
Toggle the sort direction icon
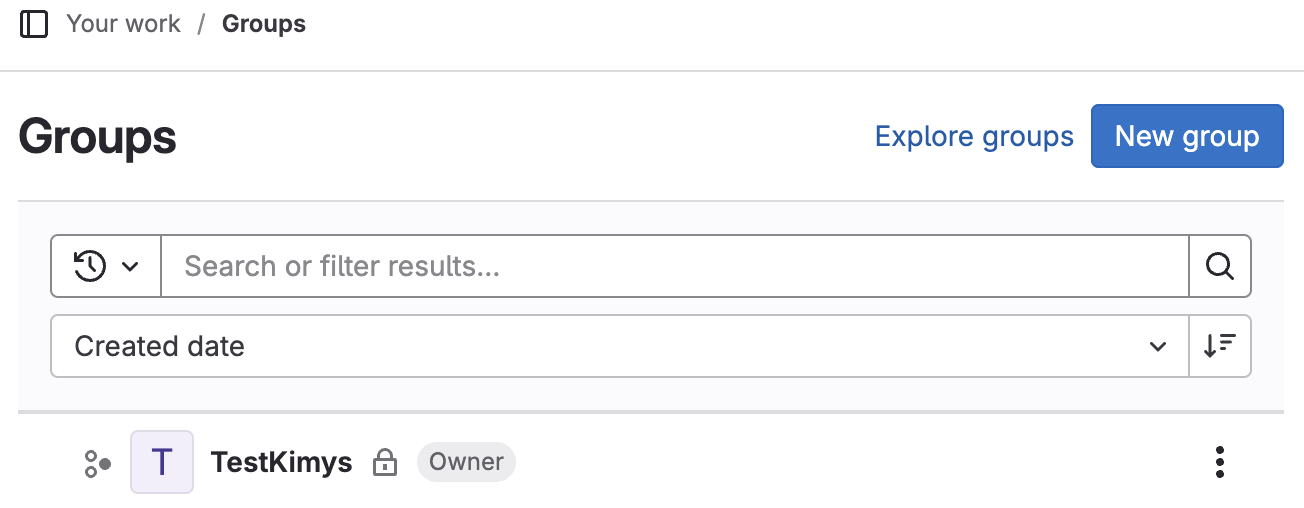(x=1219, y=346)
